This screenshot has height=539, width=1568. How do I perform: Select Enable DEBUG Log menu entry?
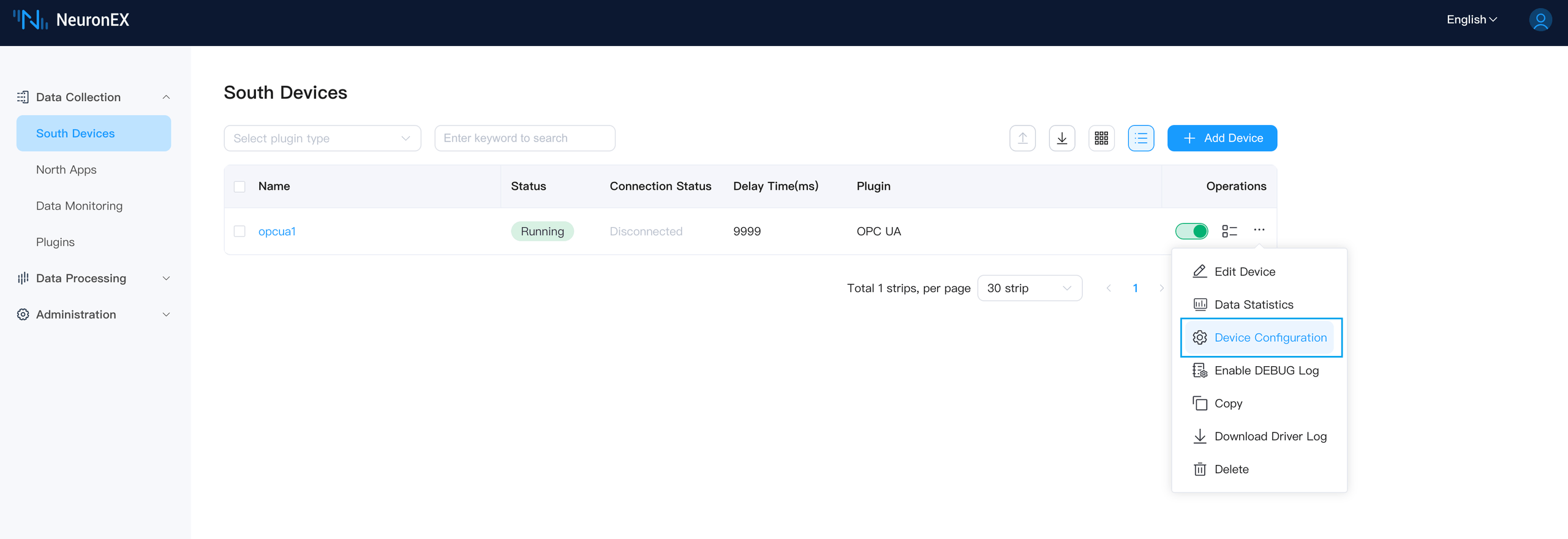point(1265,371)
